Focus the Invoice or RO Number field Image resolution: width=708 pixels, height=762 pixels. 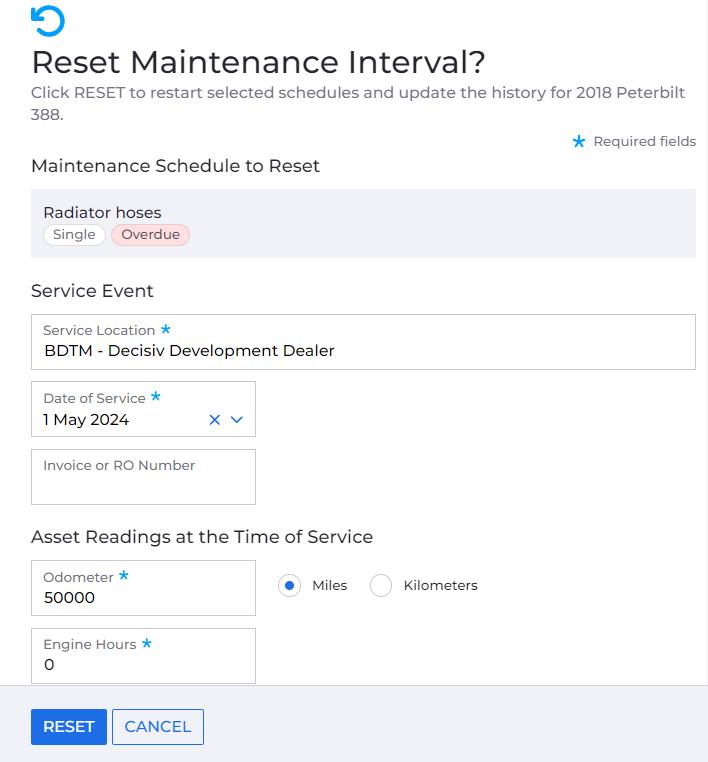(143, 486)
